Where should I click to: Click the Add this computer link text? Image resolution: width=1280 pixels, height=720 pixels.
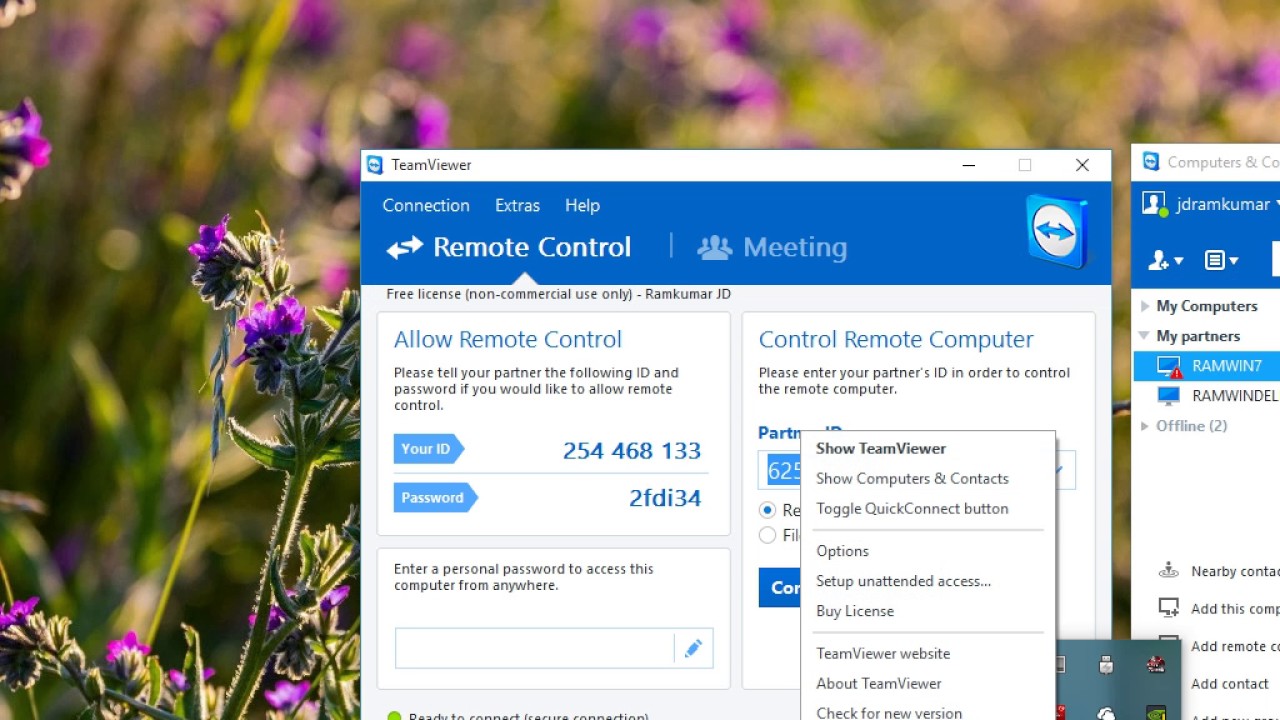(x=1235, y=608)
